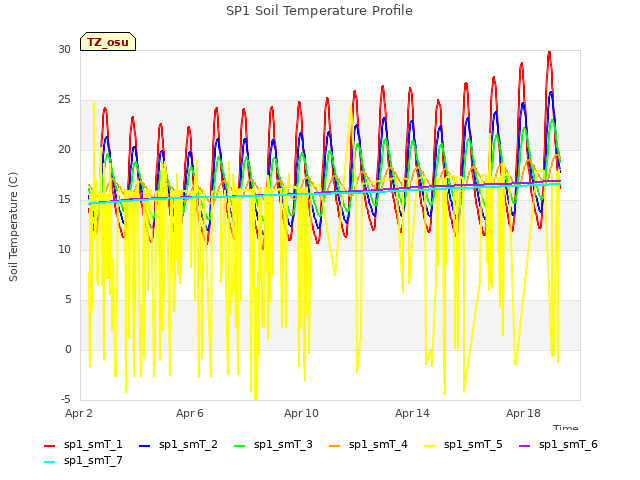Viewport: 640px width, 480px height.
Task: Click the yellow sp1_smT_5 legend color marker
Action: point(429,446)
